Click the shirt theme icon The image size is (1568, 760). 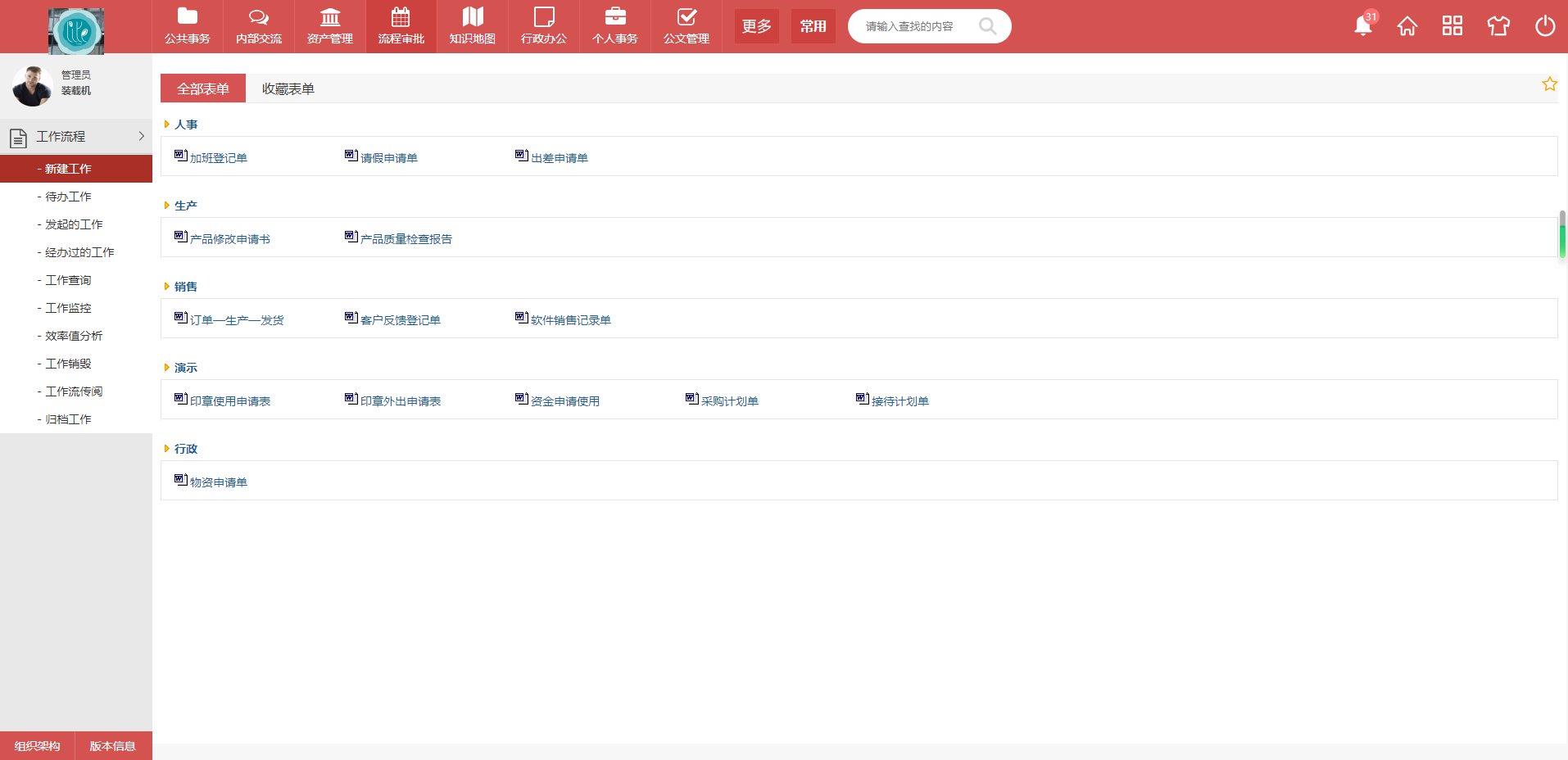pyautogui.click(x=1498, y=26)
